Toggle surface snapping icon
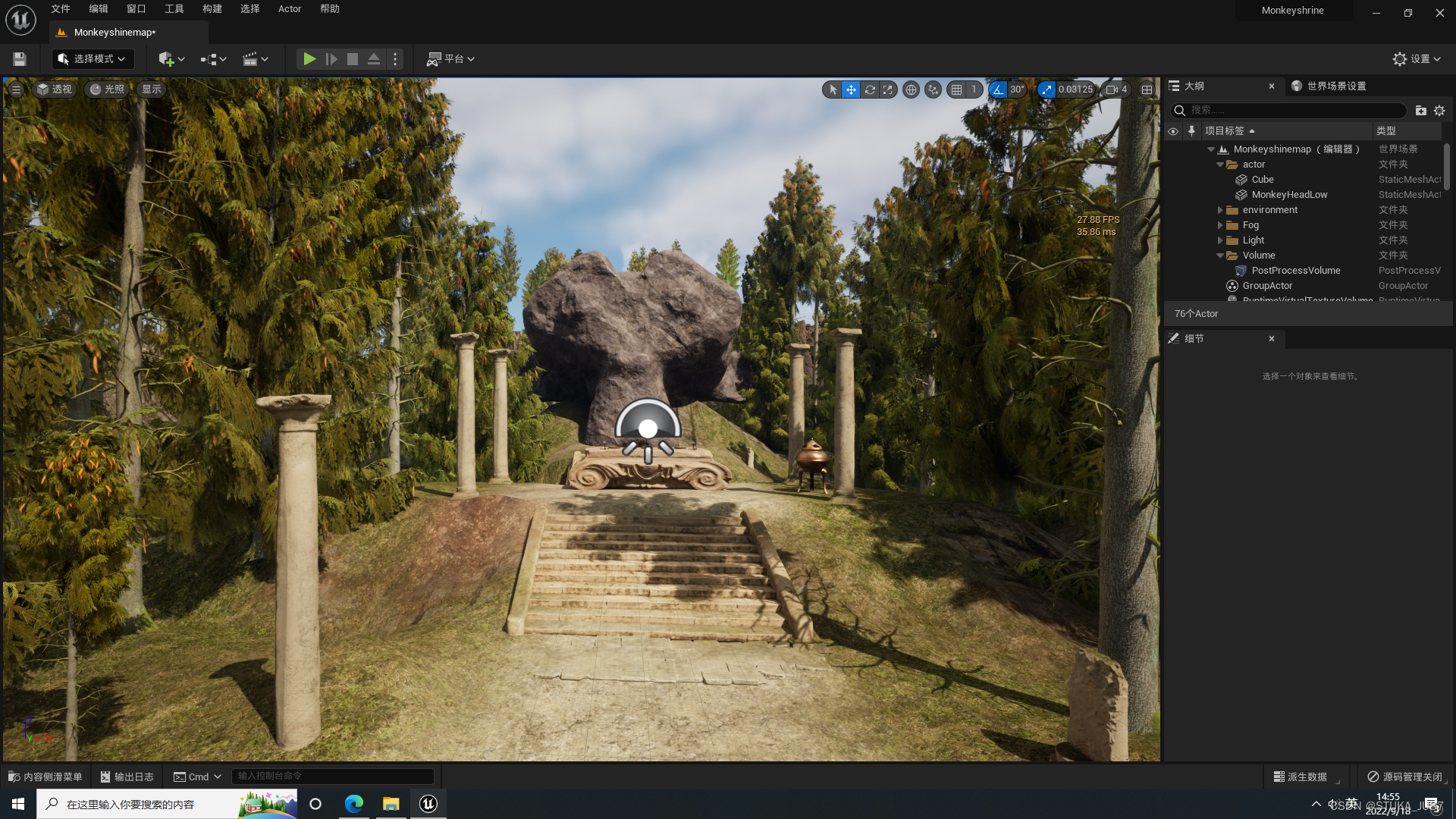The height and width of the screenshot is (819, 1456). 934,89
